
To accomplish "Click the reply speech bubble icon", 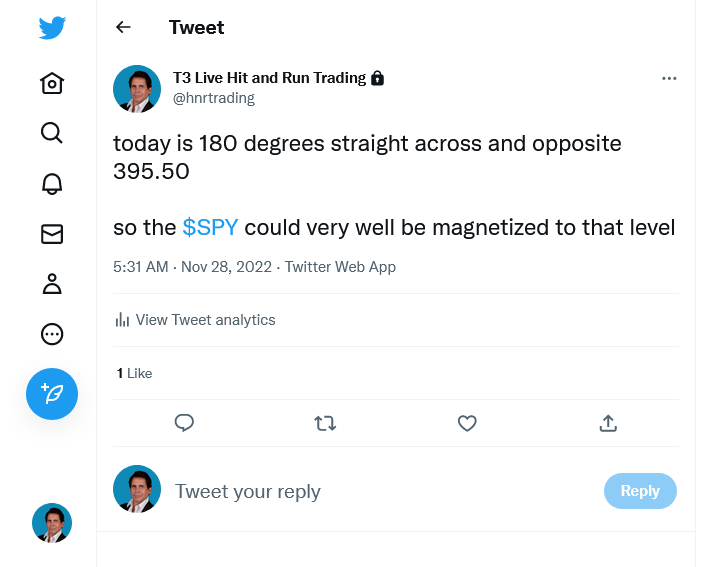I will click(184, 423).
